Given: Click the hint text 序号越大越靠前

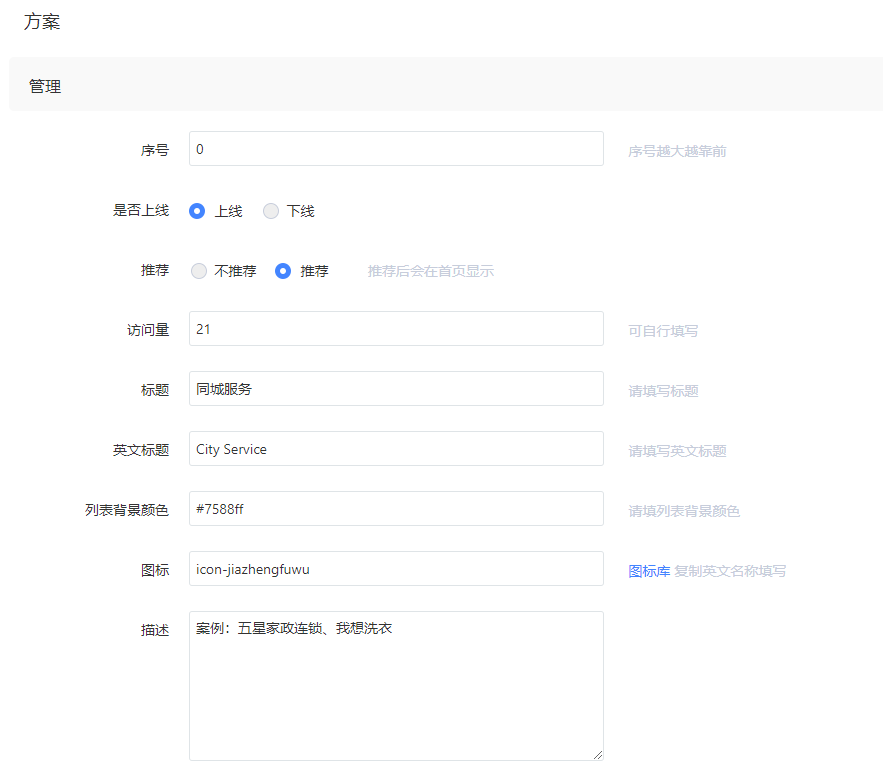Looking at the screenshot, I should coord(677,151).
